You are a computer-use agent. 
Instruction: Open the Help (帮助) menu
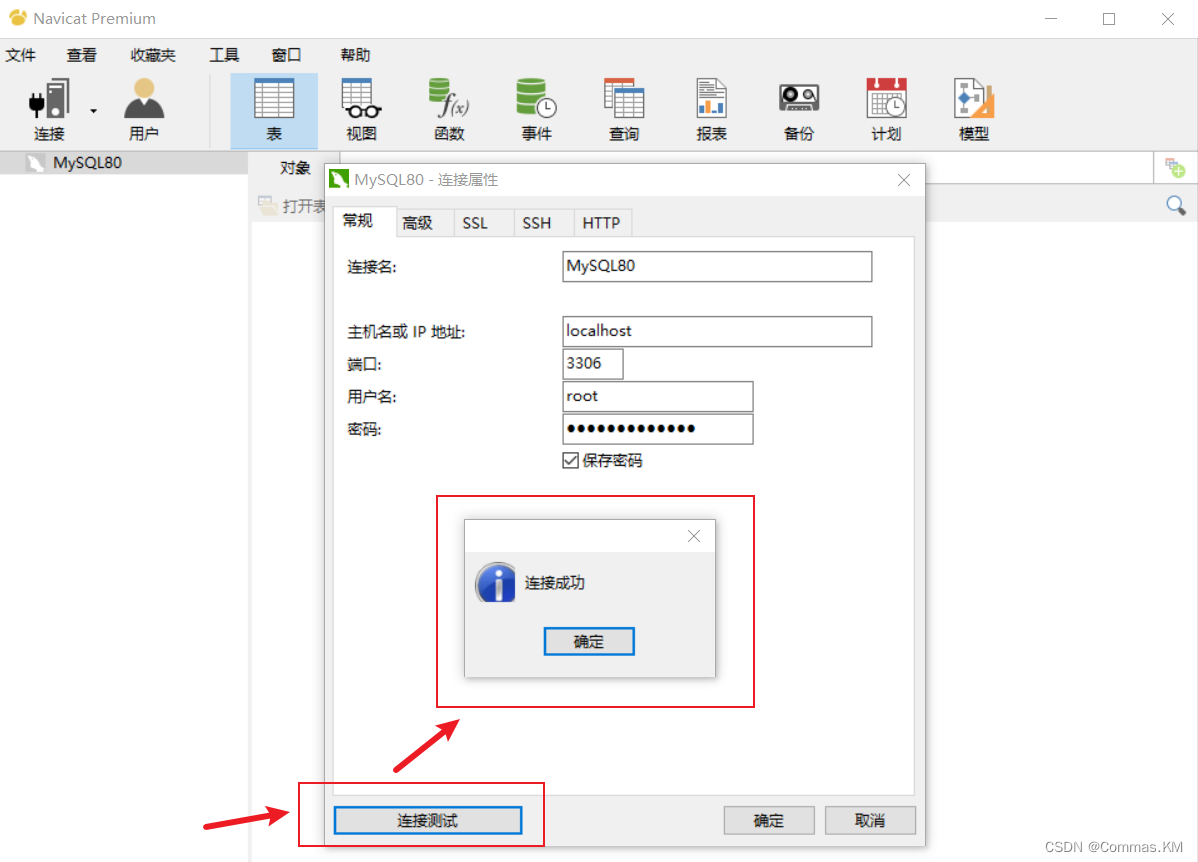pos(355,55)
